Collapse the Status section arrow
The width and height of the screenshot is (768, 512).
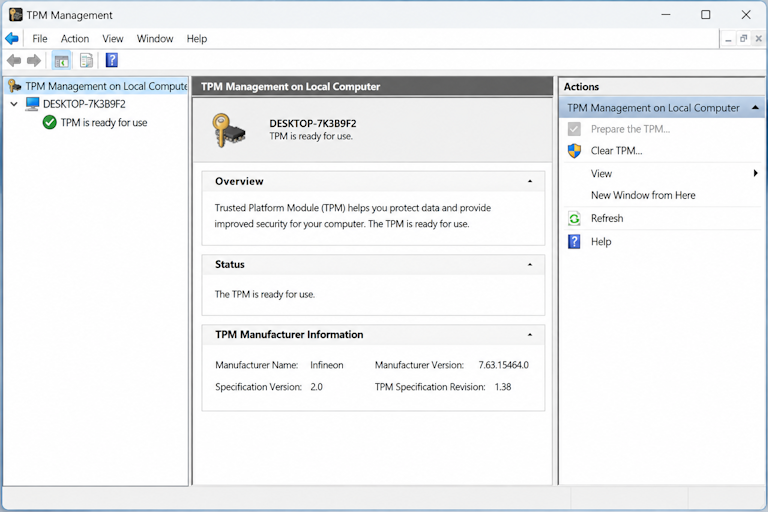pos(530,265)
